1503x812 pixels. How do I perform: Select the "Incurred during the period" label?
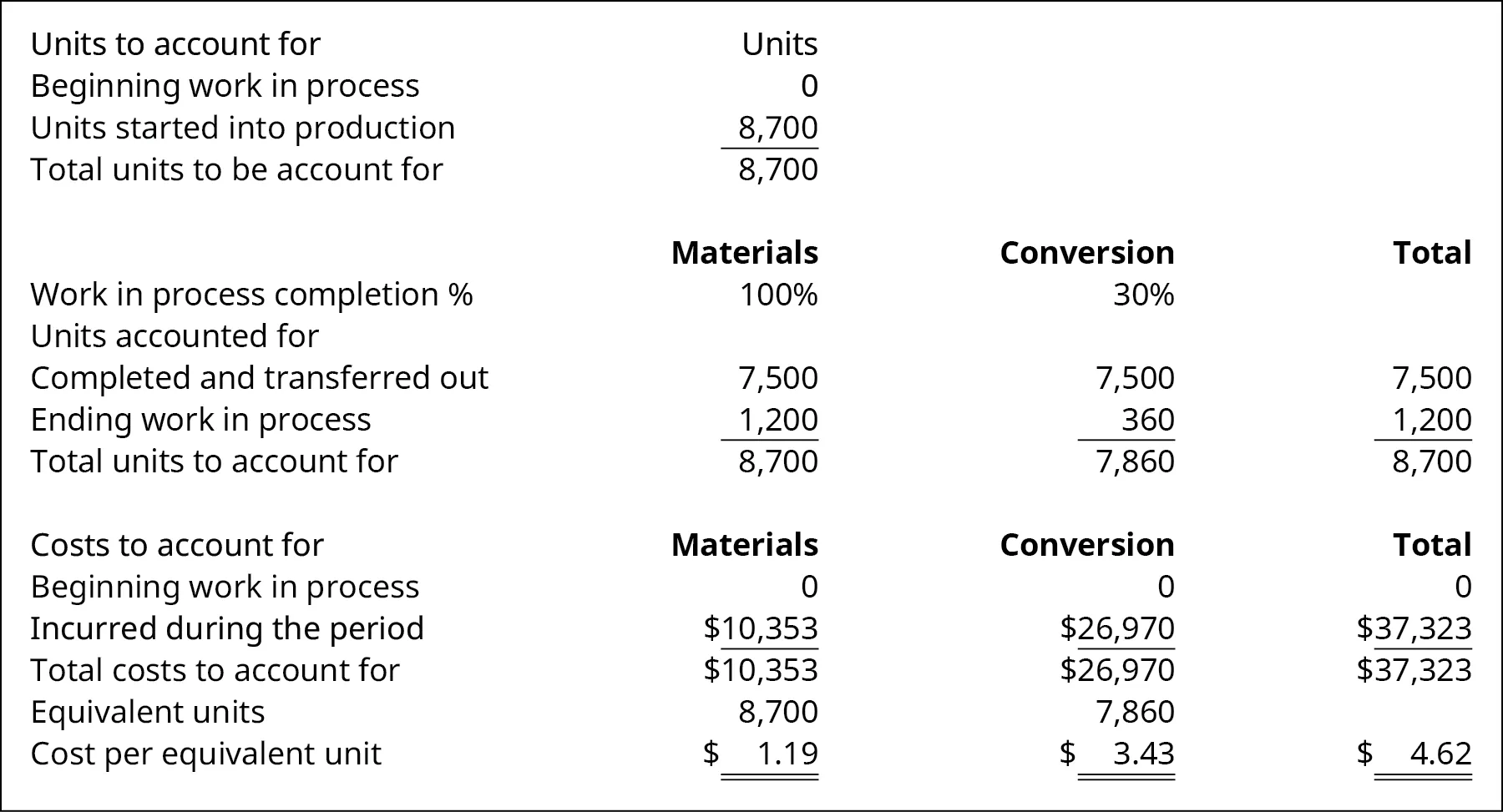(x=227, y=628)
